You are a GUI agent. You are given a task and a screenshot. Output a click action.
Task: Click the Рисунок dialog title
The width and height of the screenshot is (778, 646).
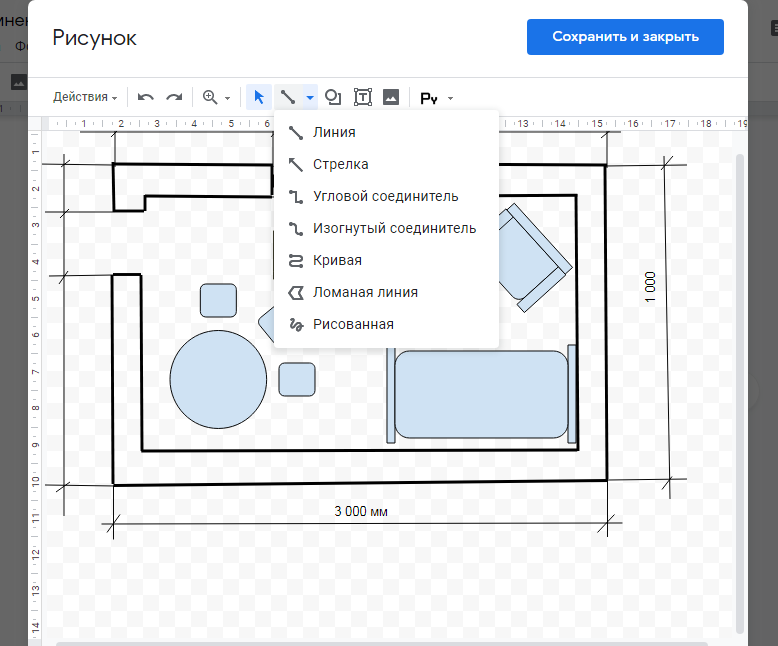[x=94, y=38]
